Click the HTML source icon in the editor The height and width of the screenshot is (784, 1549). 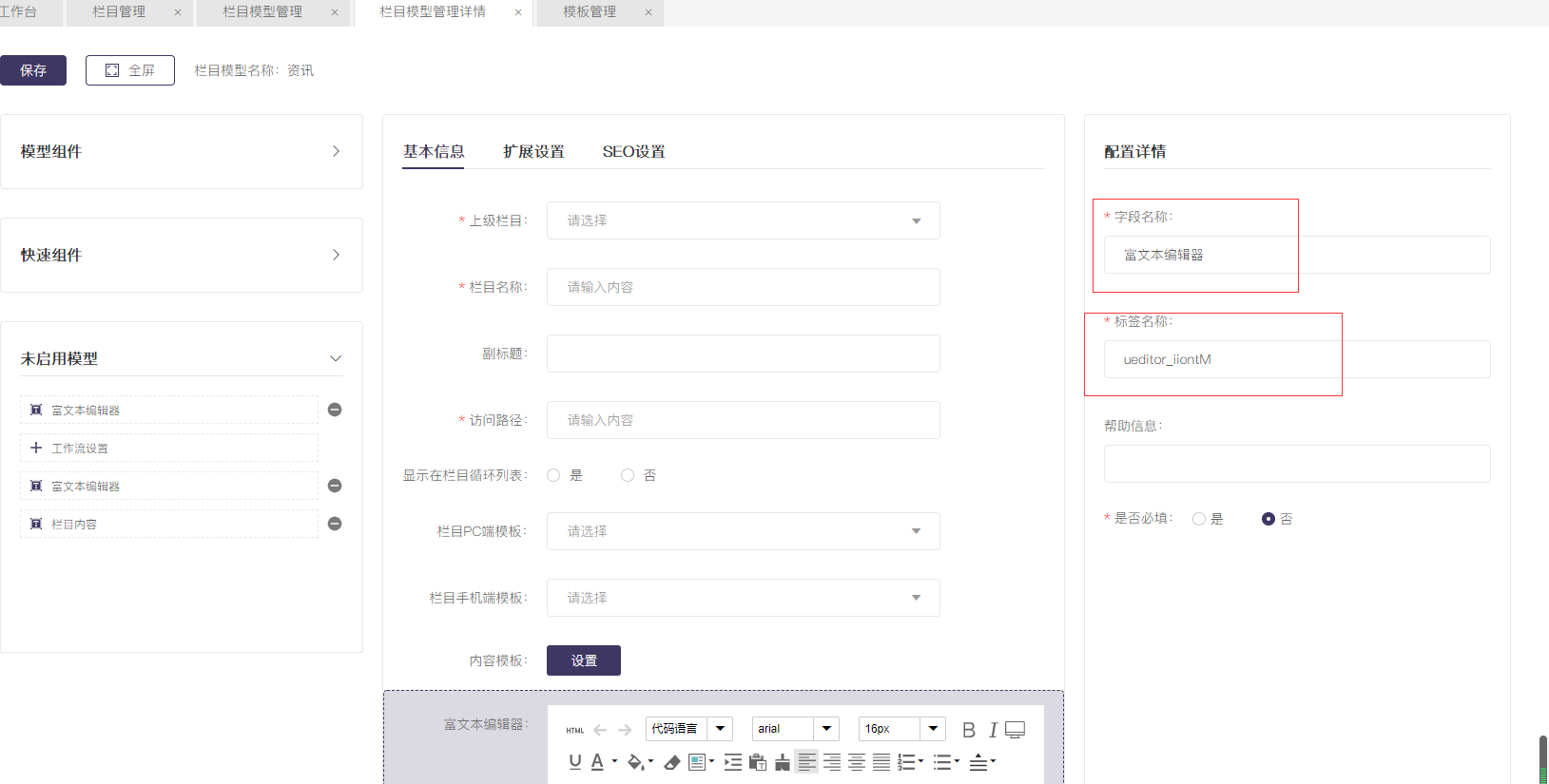(575, 730)
